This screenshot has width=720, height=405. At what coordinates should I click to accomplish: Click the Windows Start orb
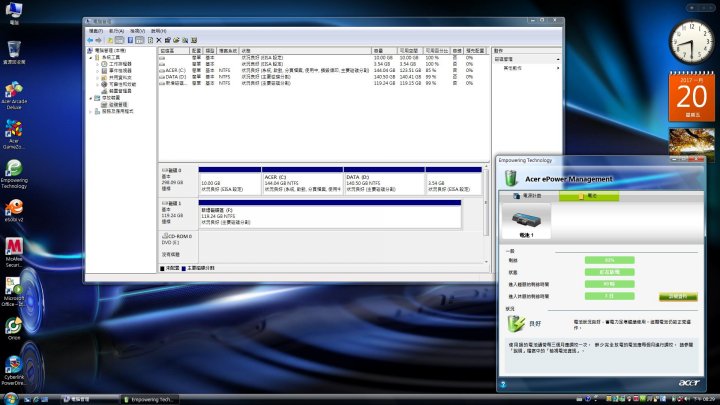10,398
